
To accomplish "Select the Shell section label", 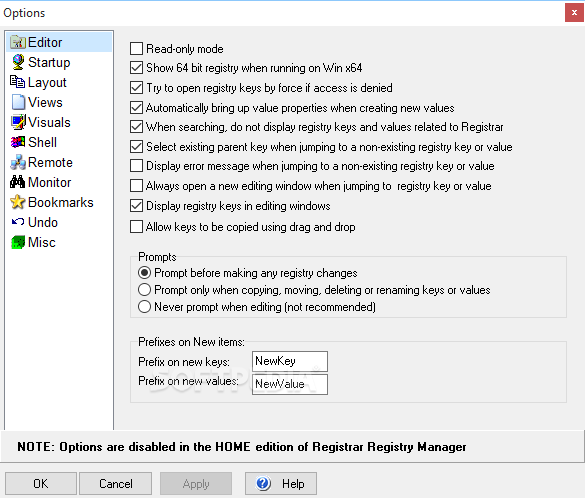I will click(x=42, y=142).
